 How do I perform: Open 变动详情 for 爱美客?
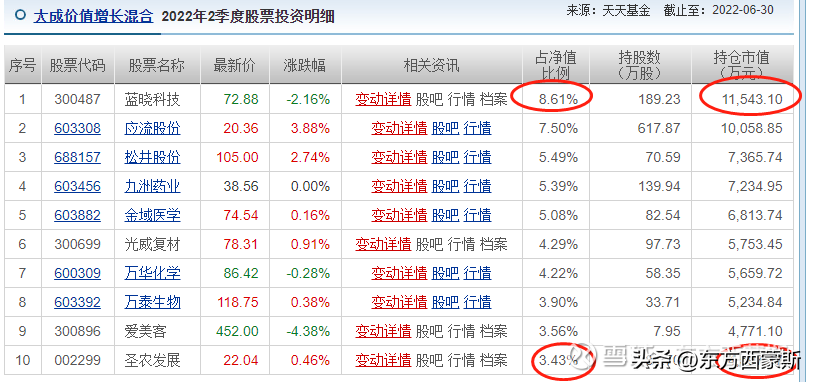coord(383,331)
